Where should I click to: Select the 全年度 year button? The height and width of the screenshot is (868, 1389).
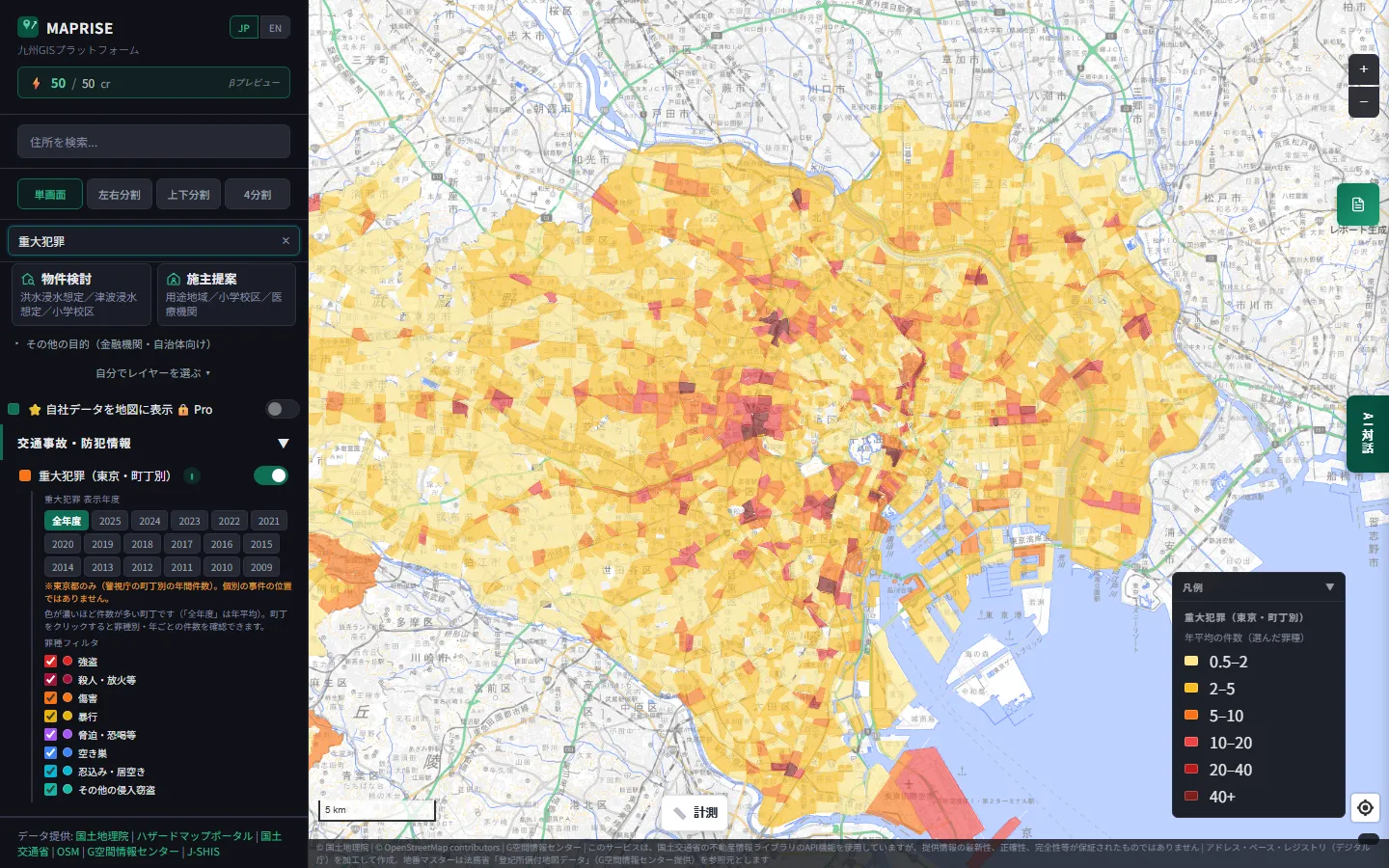coord(67,521)
